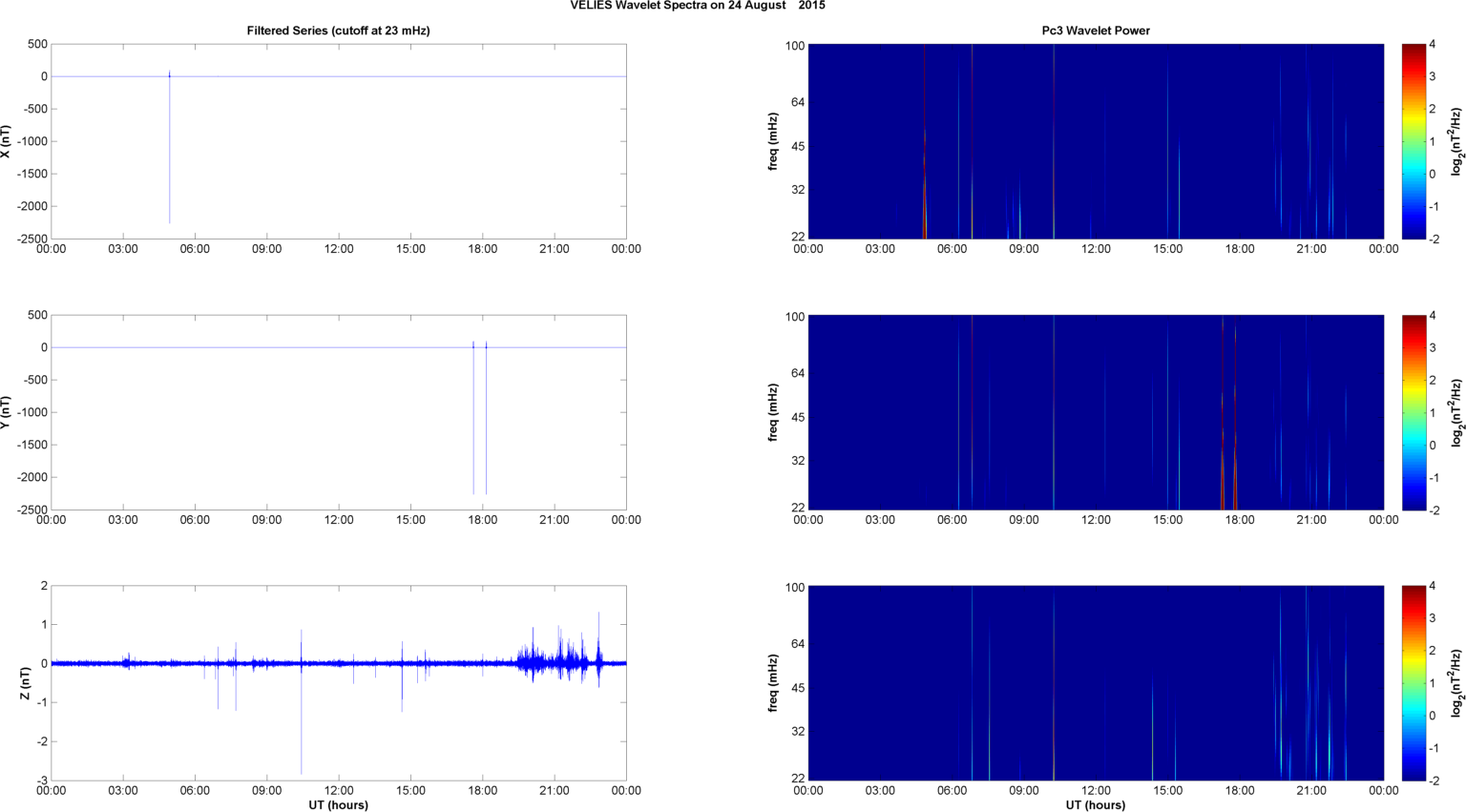
Task: Click the 'Filtered Series (cutoff at 23 mHz)' heading
Action: pyautogui.click(x=338, y=31)
